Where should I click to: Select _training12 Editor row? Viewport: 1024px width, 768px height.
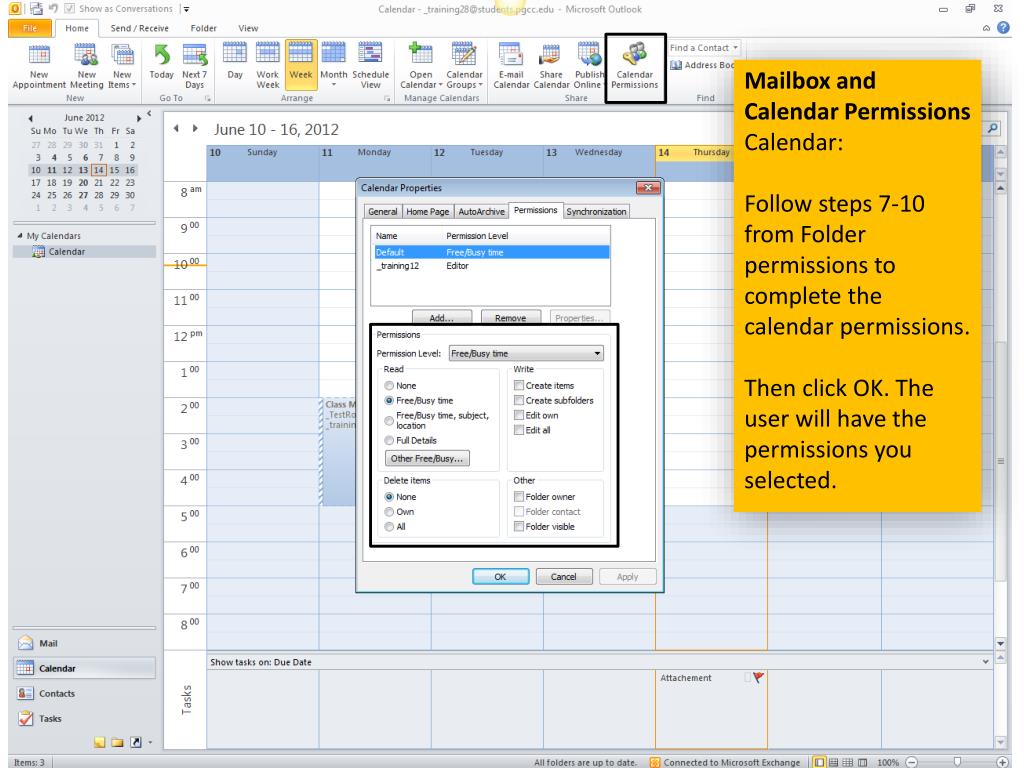490,266
